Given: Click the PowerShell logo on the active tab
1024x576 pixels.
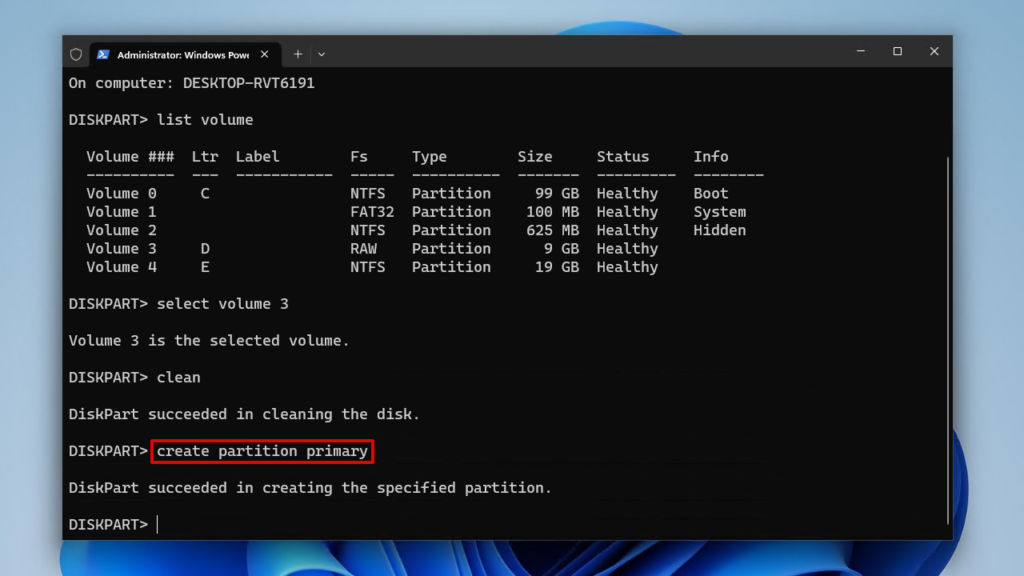Looking at the screenshot, I should tap(103, 54).
